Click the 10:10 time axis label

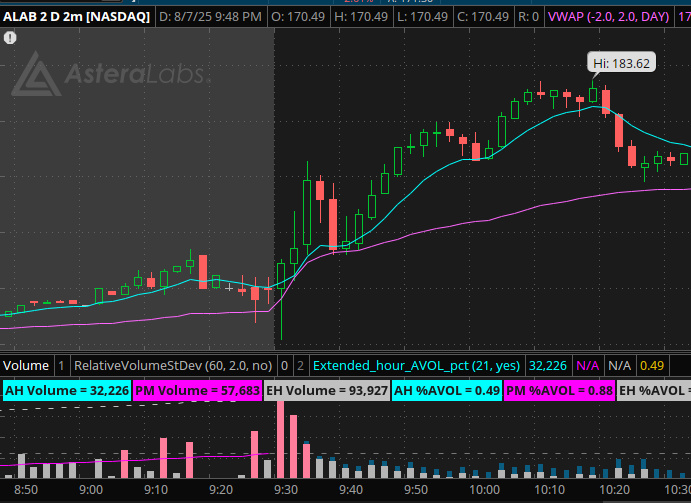pyautogui.click(x=550, y=490)
